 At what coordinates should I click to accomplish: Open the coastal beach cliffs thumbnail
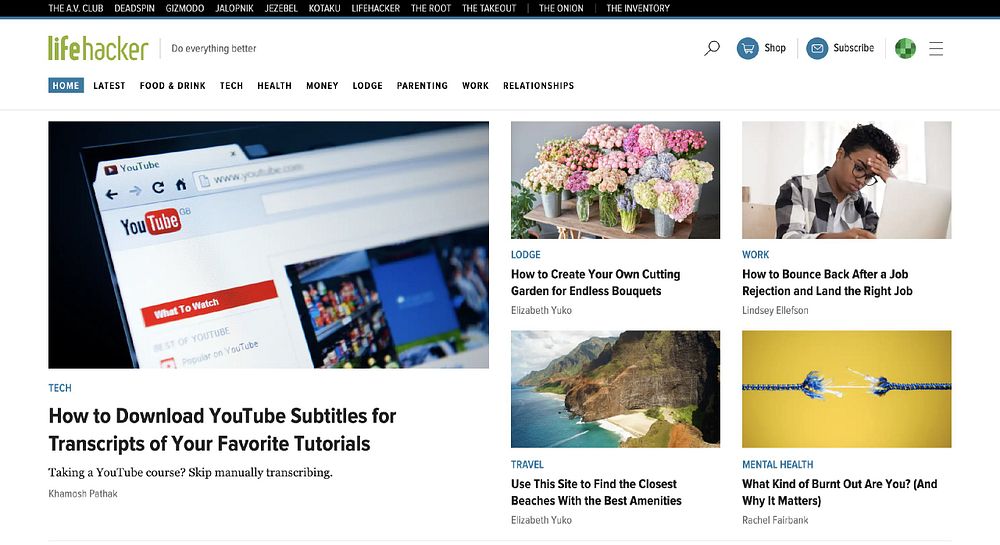pyautogui.click(x=615, y=389)
